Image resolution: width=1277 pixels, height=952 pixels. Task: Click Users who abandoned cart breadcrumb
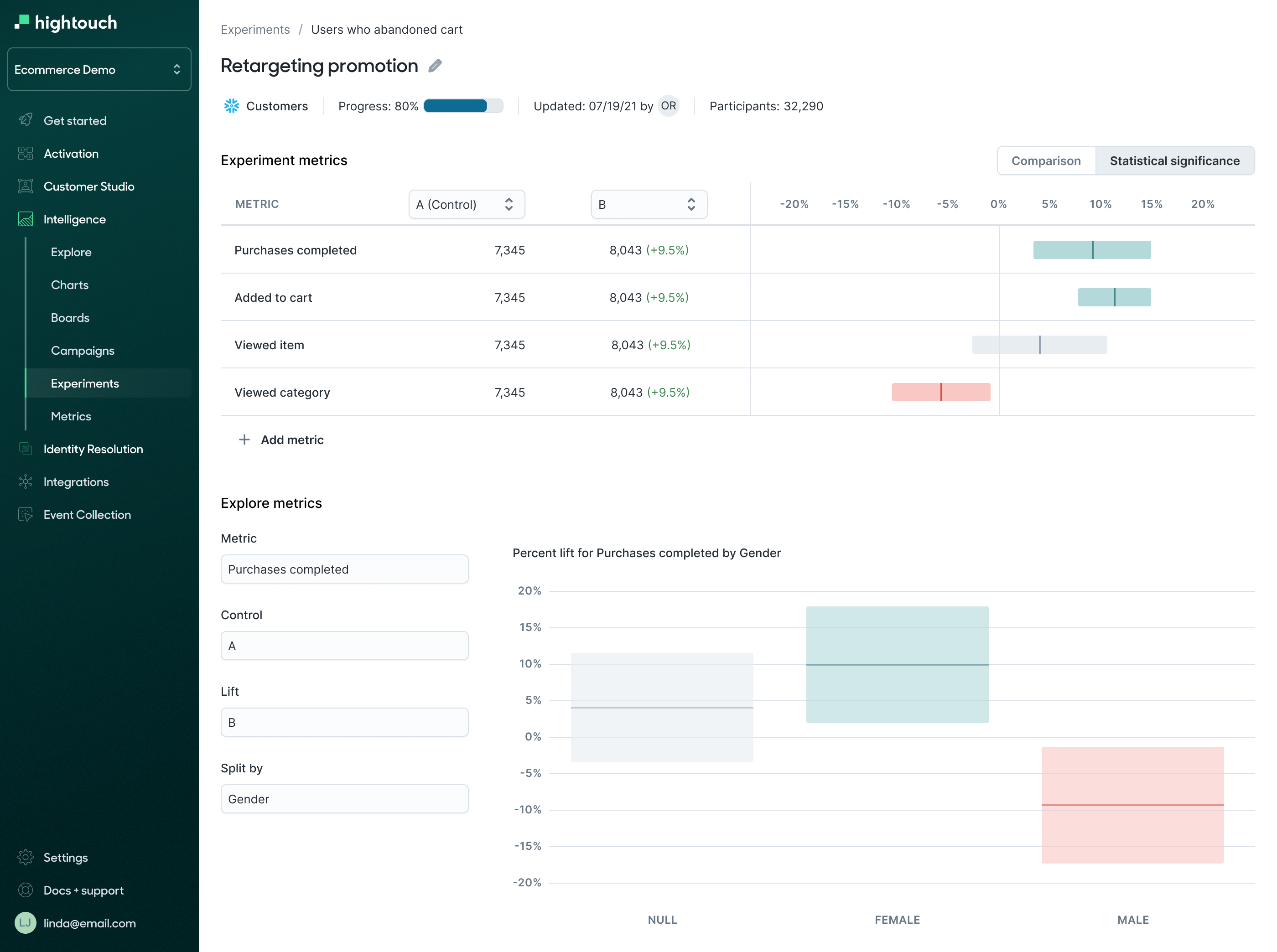click(387, 29)
